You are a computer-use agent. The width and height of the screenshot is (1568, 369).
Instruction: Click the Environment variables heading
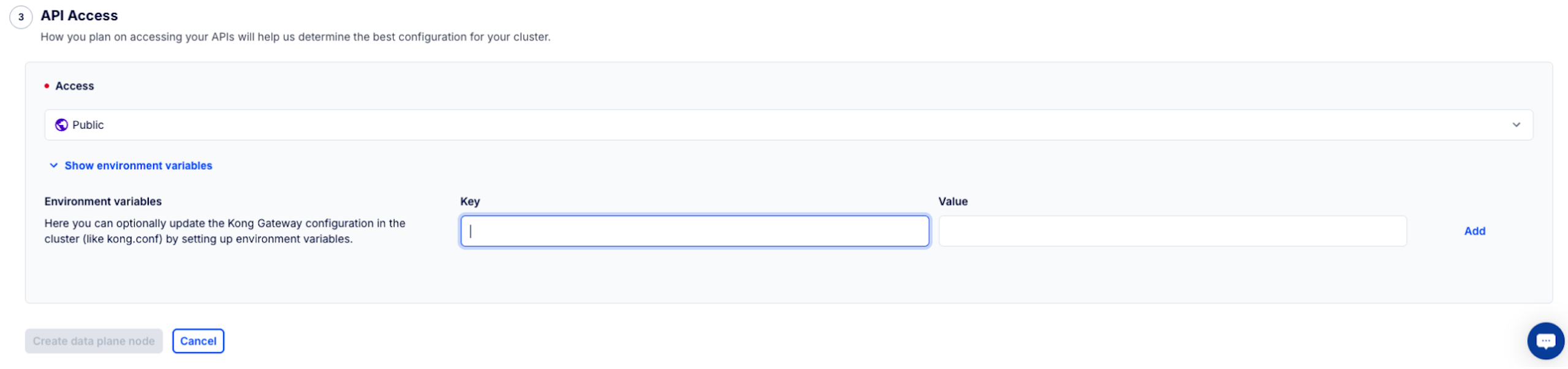pos(103,202)
